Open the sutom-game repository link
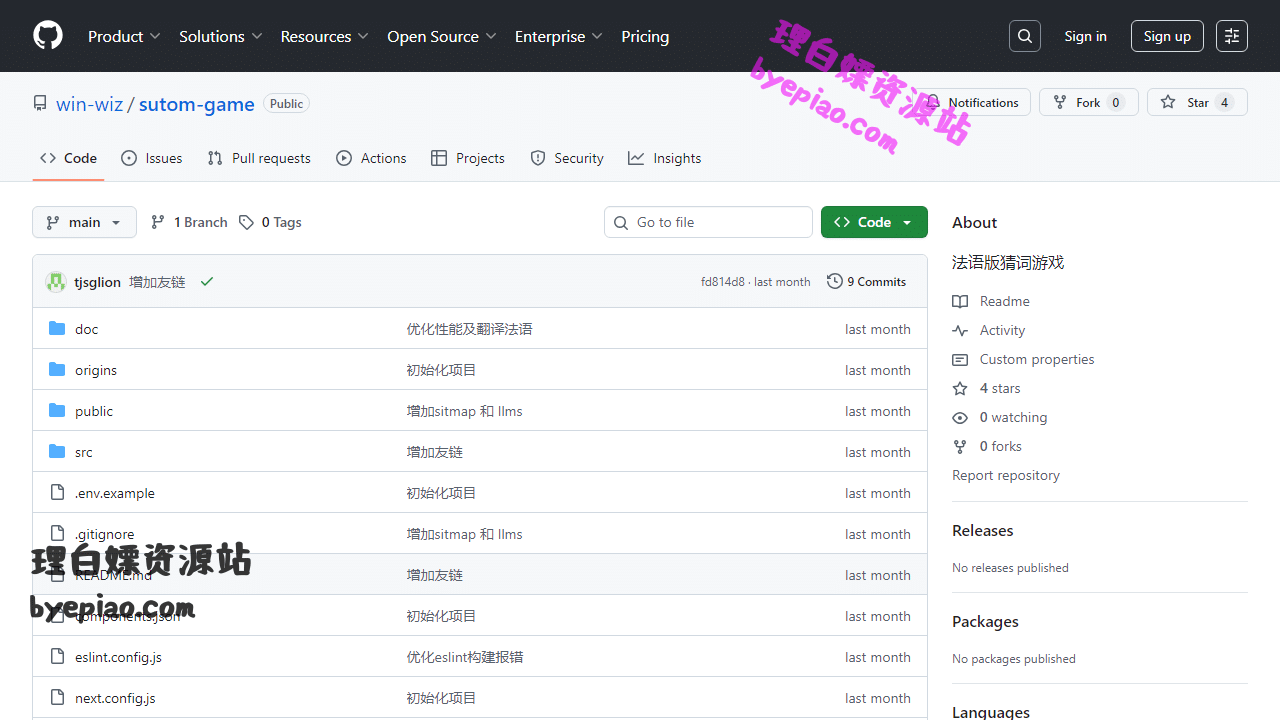This screenshot has height=720, width=1280. (197, 104)
